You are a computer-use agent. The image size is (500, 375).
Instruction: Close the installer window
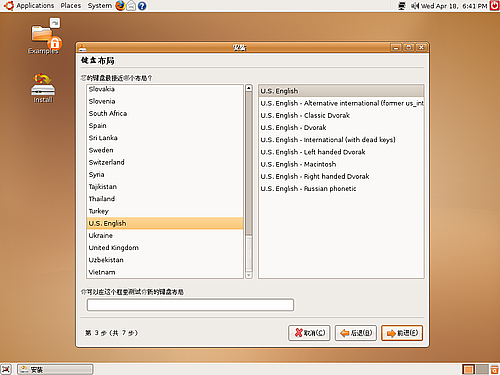point(421,48)
